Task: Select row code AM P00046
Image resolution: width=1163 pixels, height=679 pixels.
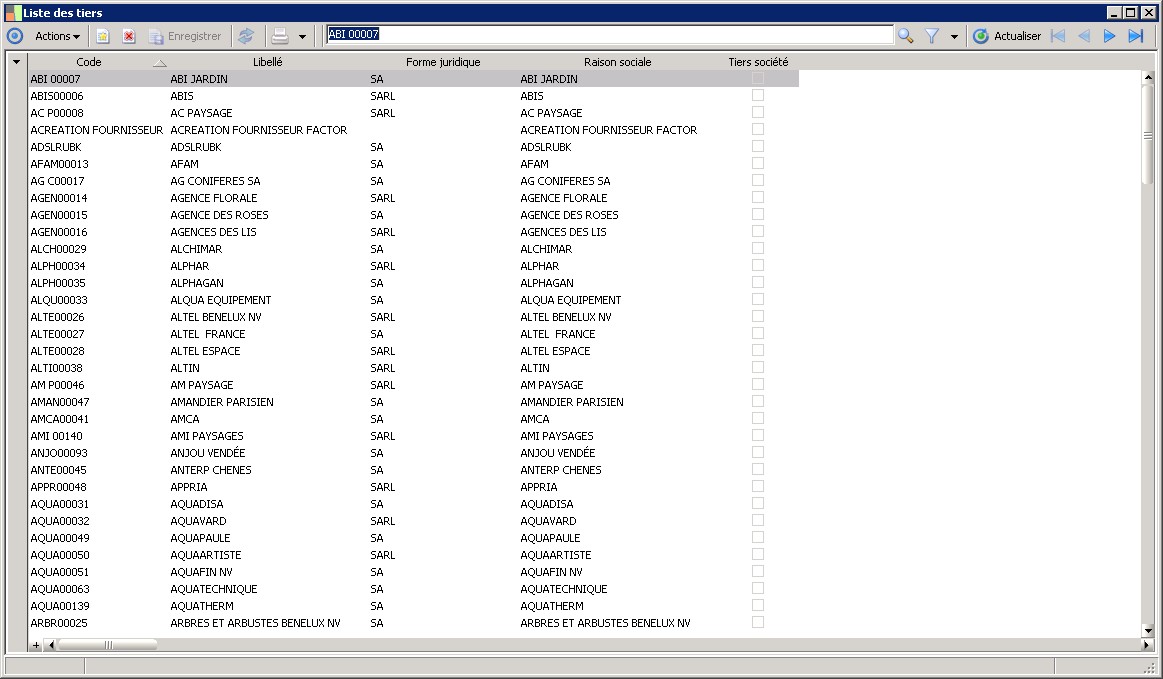Action: point(57,385)
